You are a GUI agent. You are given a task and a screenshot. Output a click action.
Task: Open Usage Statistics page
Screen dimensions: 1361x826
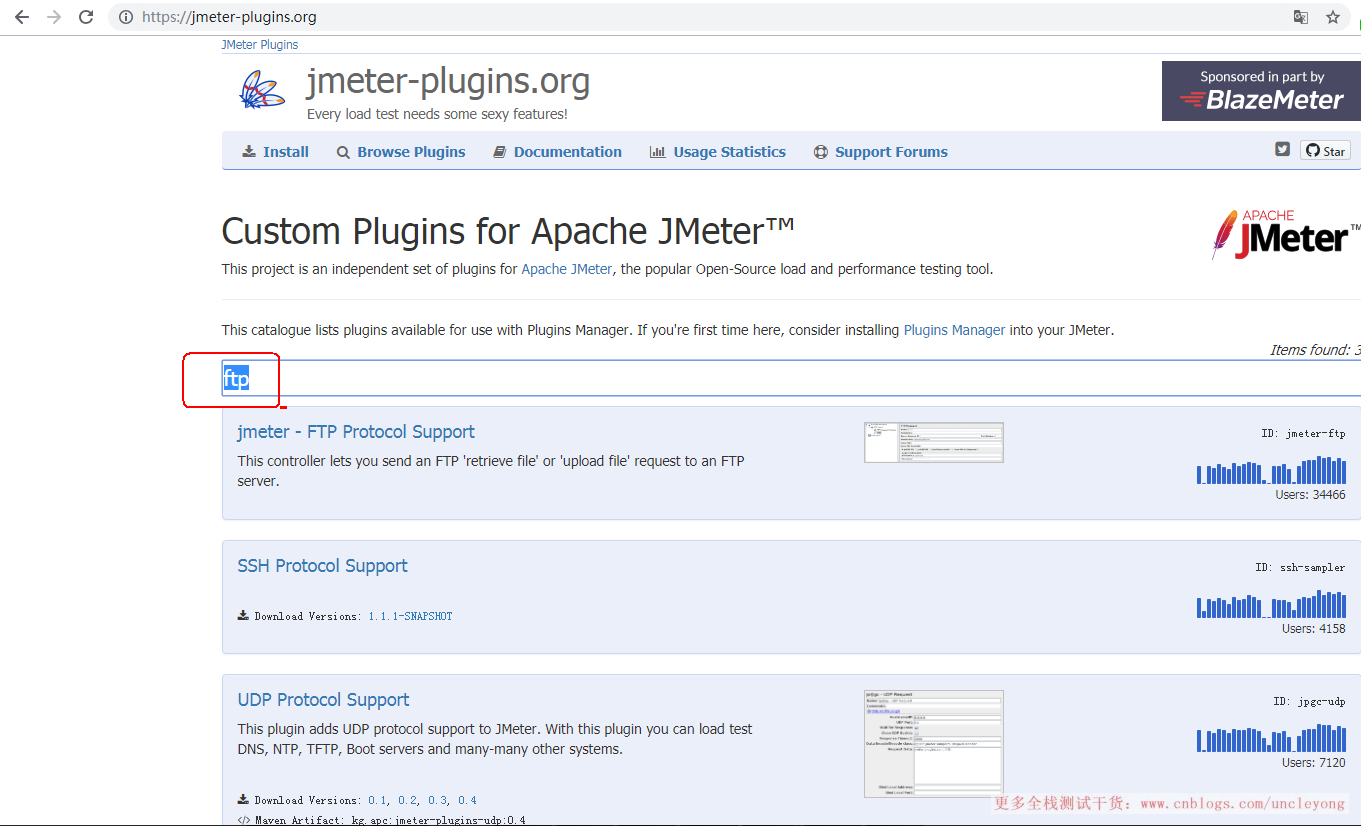click(718, 152)
